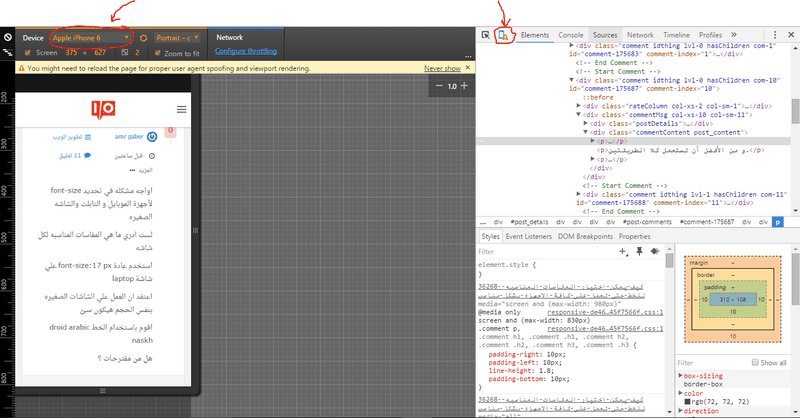Click the Configure throttling link
The height and width of the screenshot is (418, 800).
(244, 51)
